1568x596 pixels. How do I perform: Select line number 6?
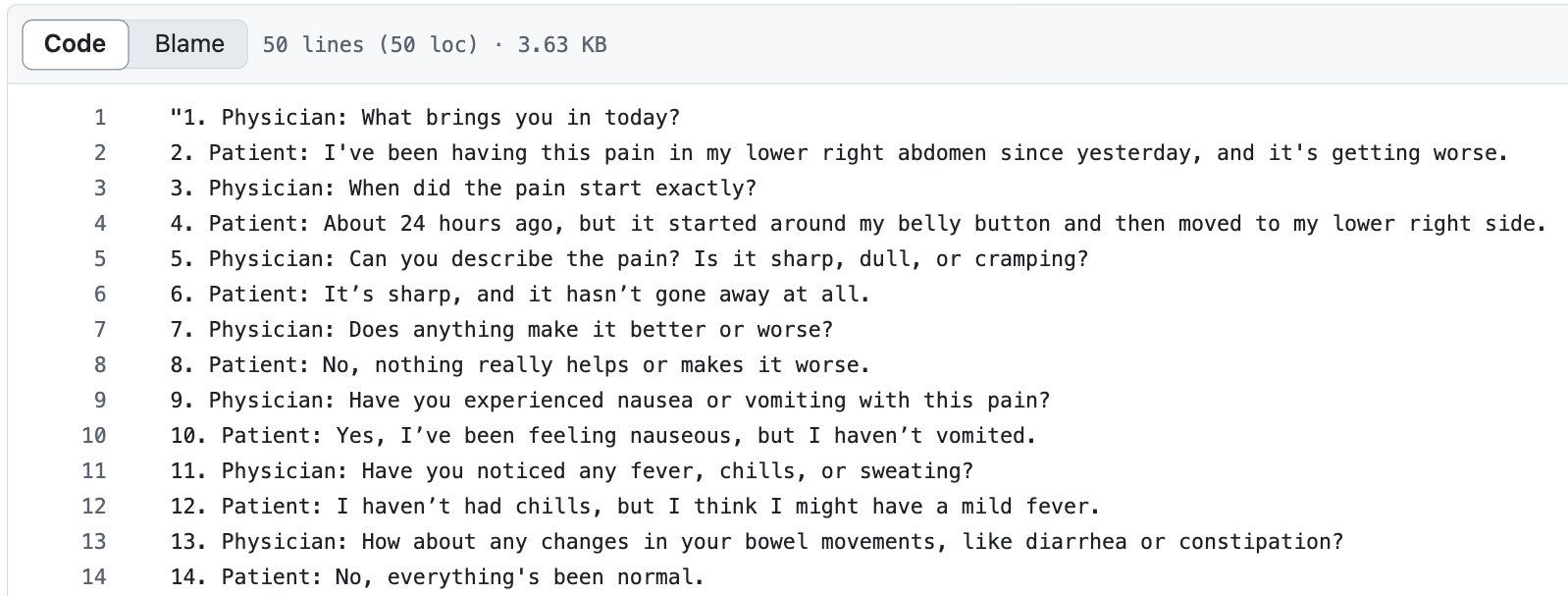point(100,295)
